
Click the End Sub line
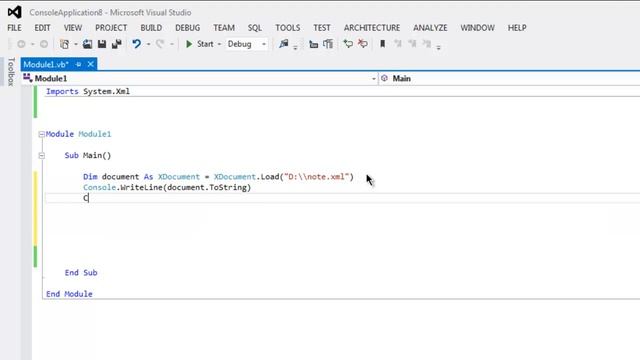(81, 273)
